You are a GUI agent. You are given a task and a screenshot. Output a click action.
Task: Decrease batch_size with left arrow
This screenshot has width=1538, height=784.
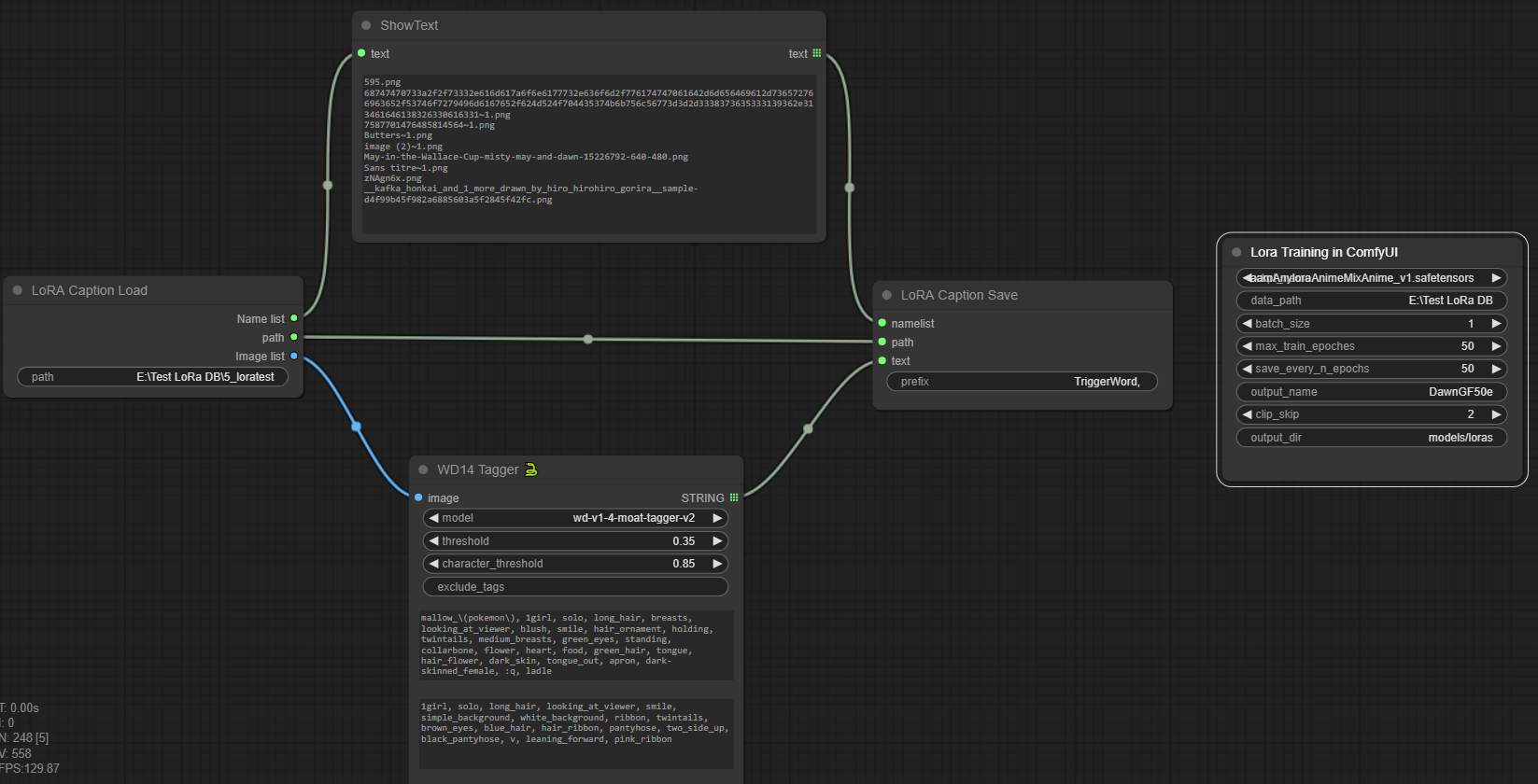[x=1248, y=324]
